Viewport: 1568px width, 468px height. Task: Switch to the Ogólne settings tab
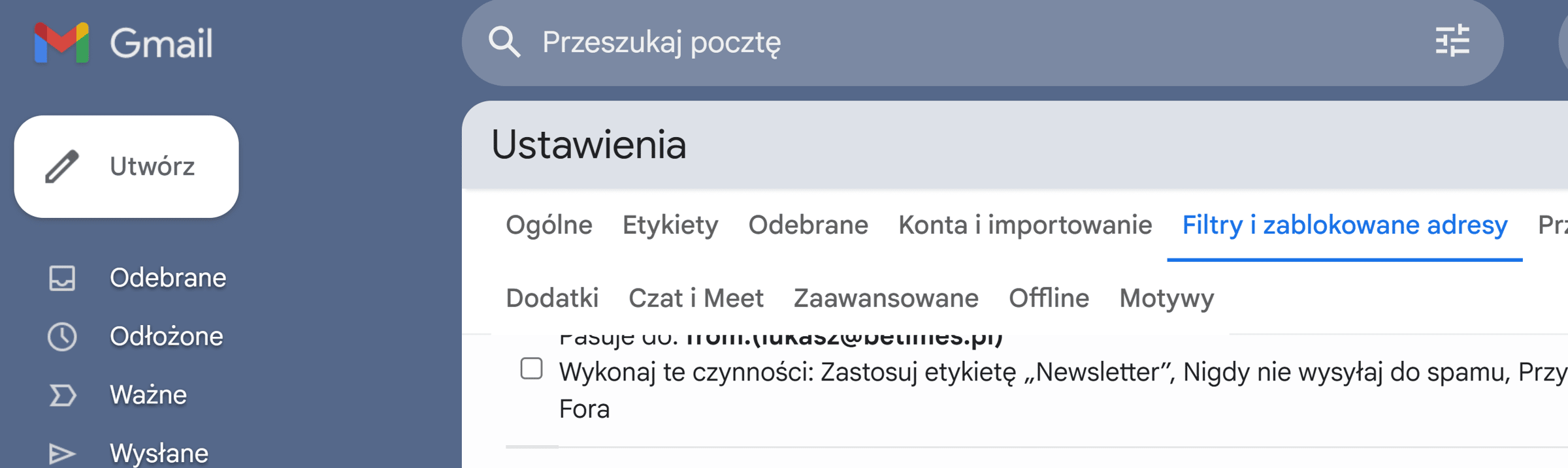[549, 225]
